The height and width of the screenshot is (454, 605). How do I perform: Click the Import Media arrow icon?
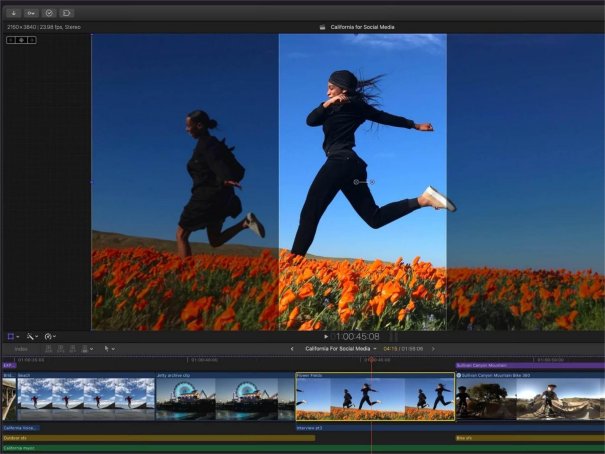[x=14, y=13]
